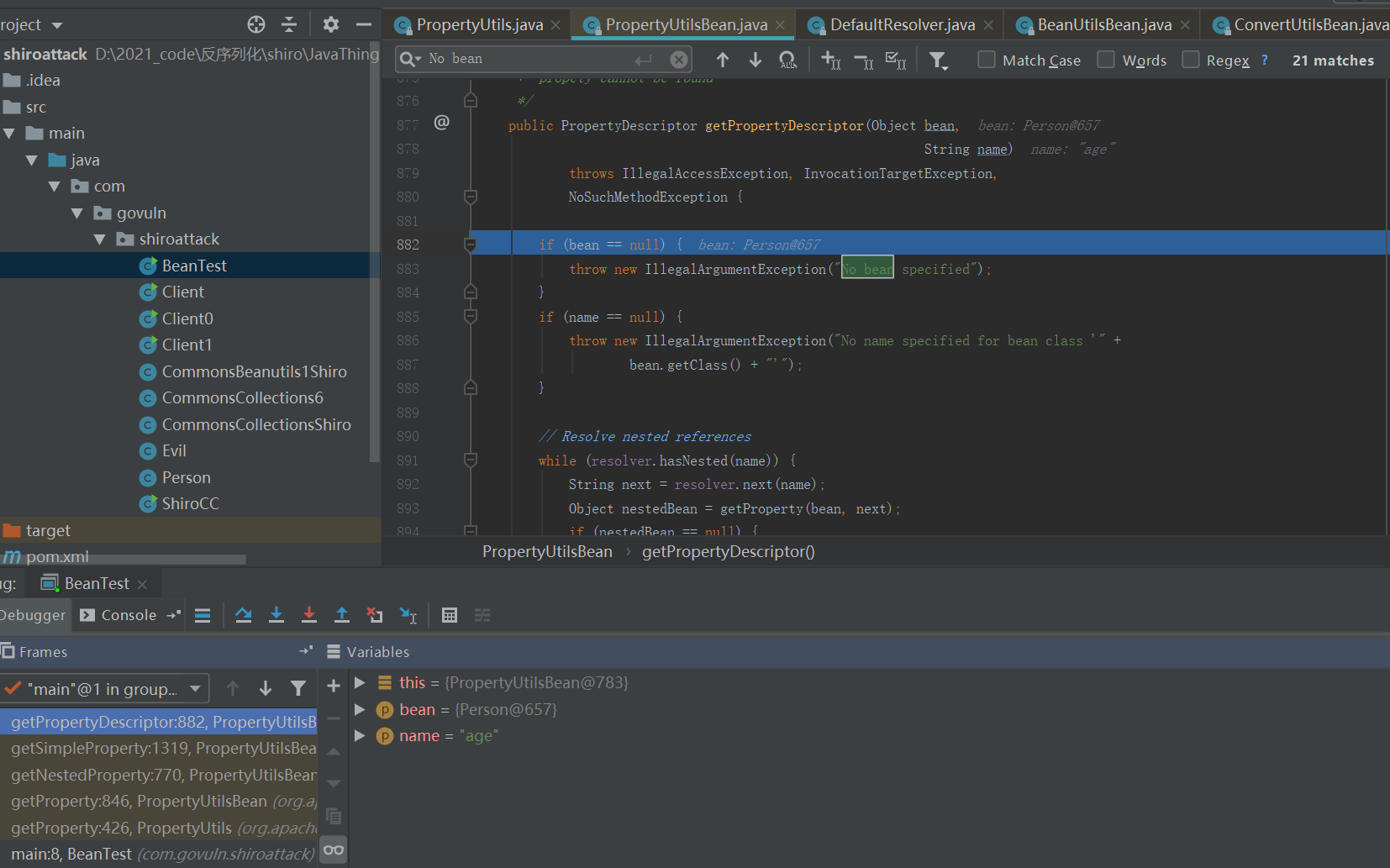1390x868 pixels.
Task: Click the Run to Cursor icon
Action: pos(408,615)
